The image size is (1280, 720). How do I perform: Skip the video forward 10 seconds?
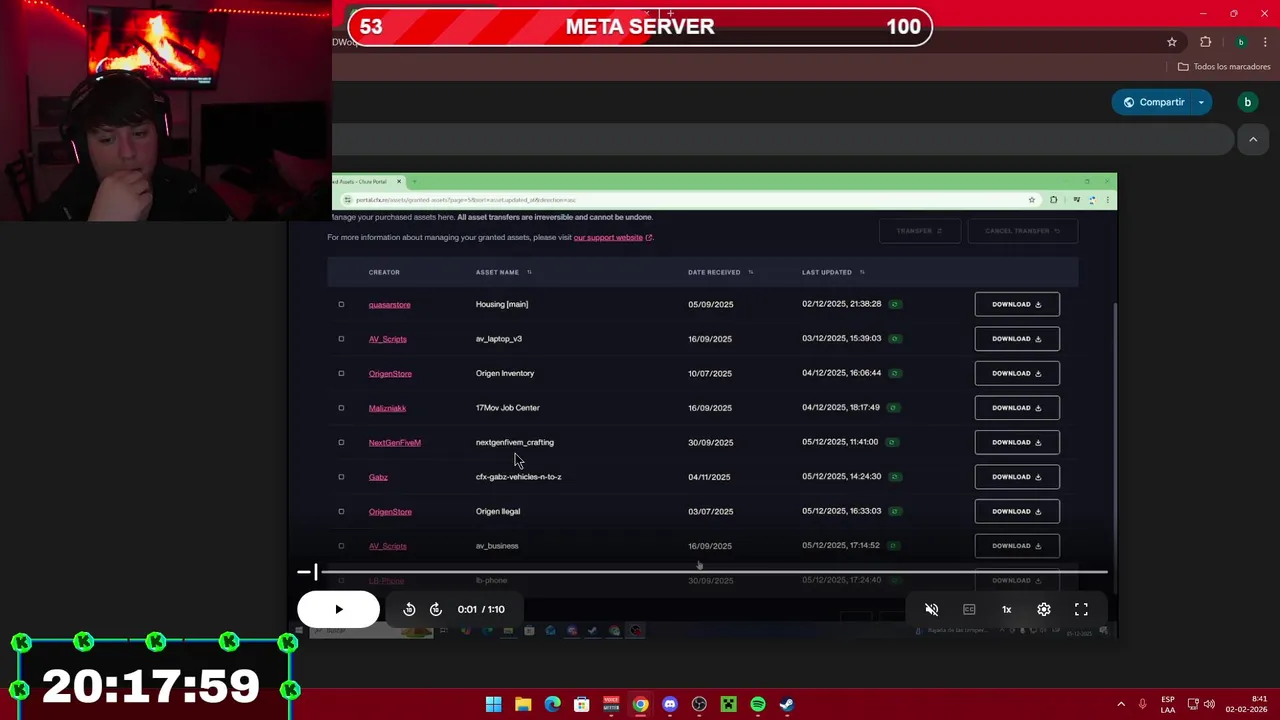pos(436,609)
